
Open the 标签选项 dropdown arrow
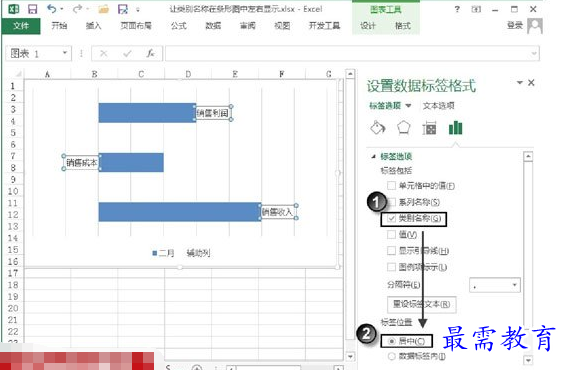coord(408,106)
